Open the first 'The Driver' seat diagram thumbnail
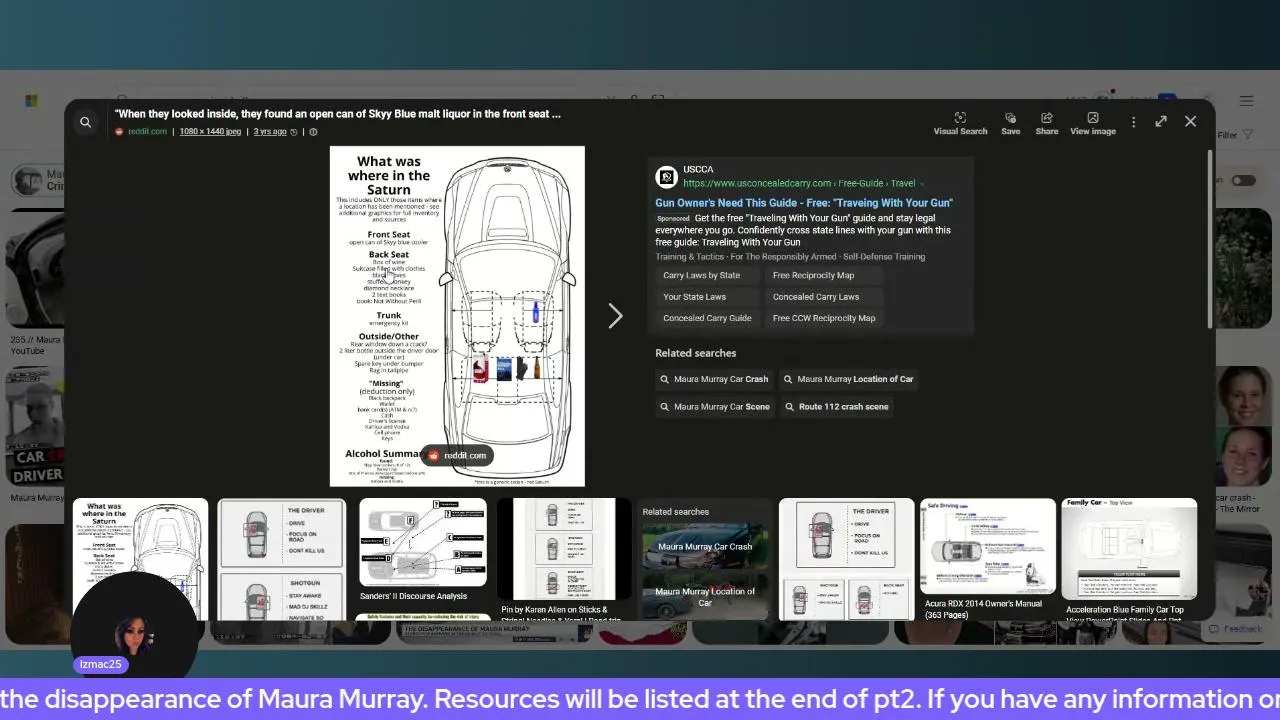The height and width of the screenshot is (720, 1280). click(282, 559)
